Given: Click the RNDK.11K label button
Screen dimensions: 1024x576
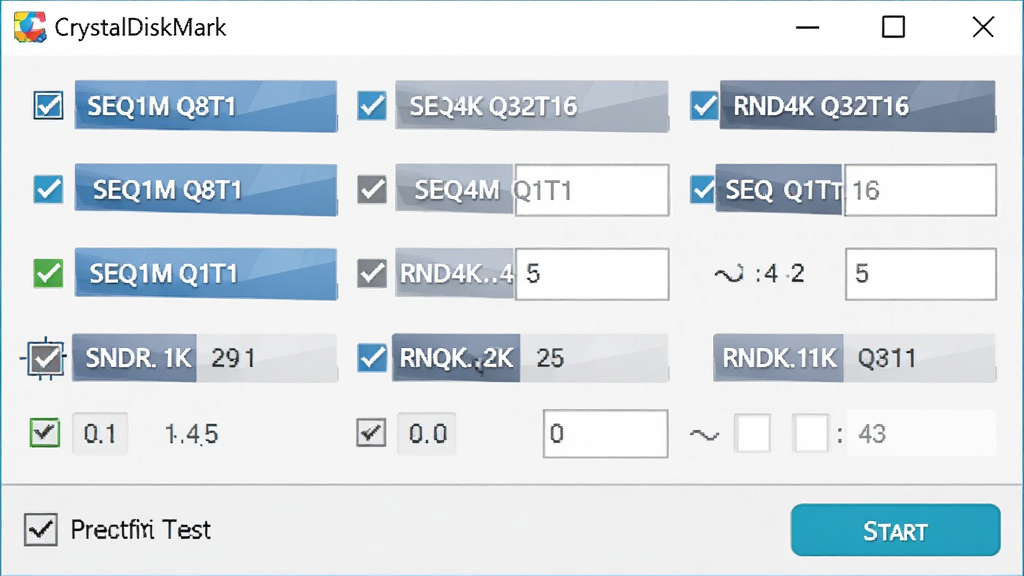Looking at the screenshot, I should [778, 358].
